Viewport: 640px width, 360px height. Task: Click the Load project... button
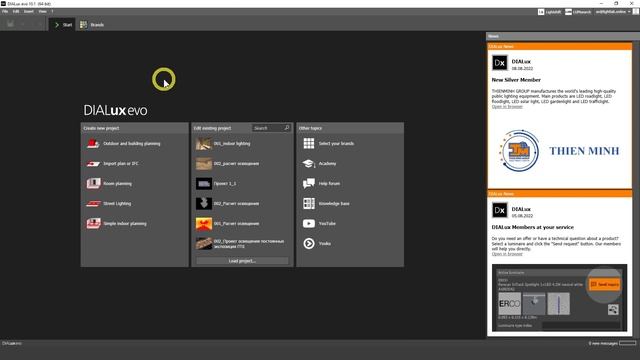click(x=242, y=261)
